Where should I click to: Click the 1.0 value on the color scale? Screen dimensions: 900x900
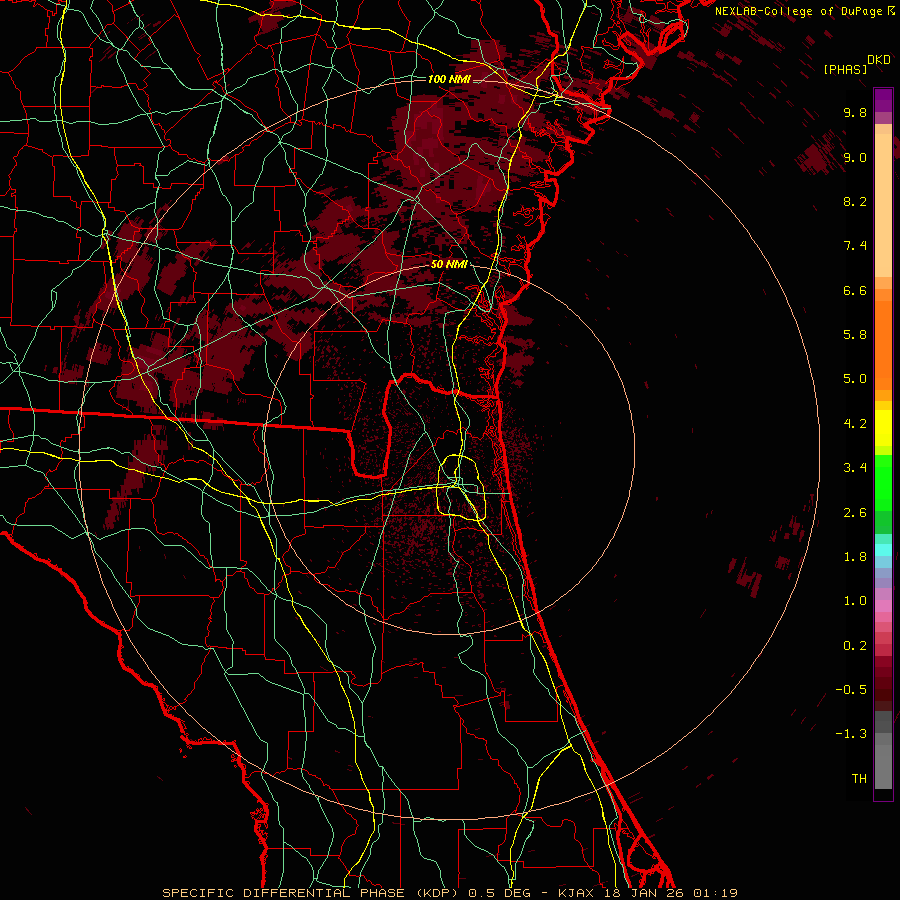click(x=855, y=601)
